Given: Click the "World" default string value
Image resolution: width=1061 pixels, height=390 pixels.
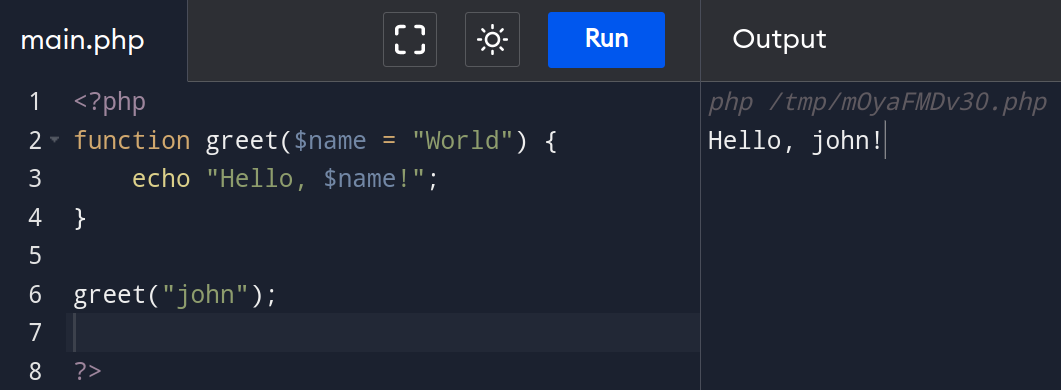Looking at the screenshot, I should click(464, 141).
